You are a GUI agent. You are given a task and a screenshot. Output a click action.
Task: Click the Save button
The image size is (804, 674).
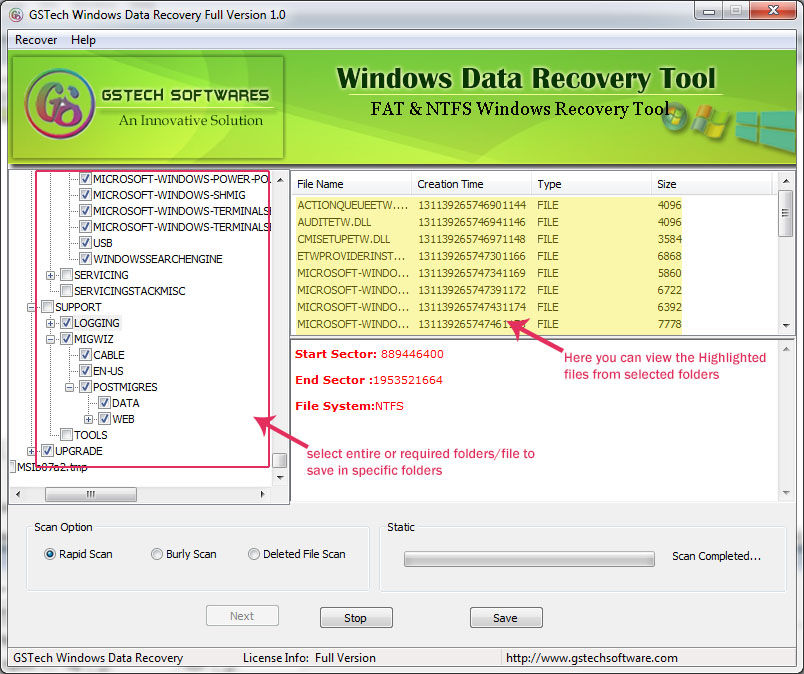(x=506, y=618)
